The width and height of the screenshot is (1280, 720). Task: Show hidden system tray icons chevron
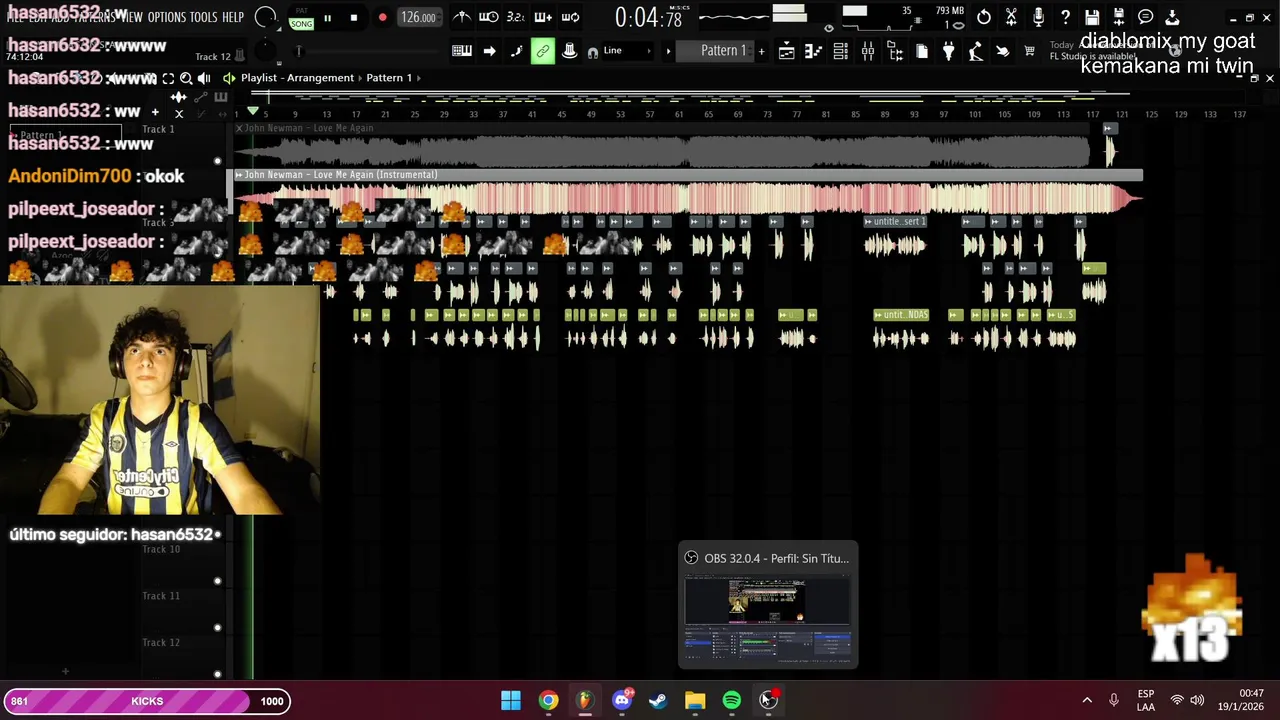pos(1087,700)
